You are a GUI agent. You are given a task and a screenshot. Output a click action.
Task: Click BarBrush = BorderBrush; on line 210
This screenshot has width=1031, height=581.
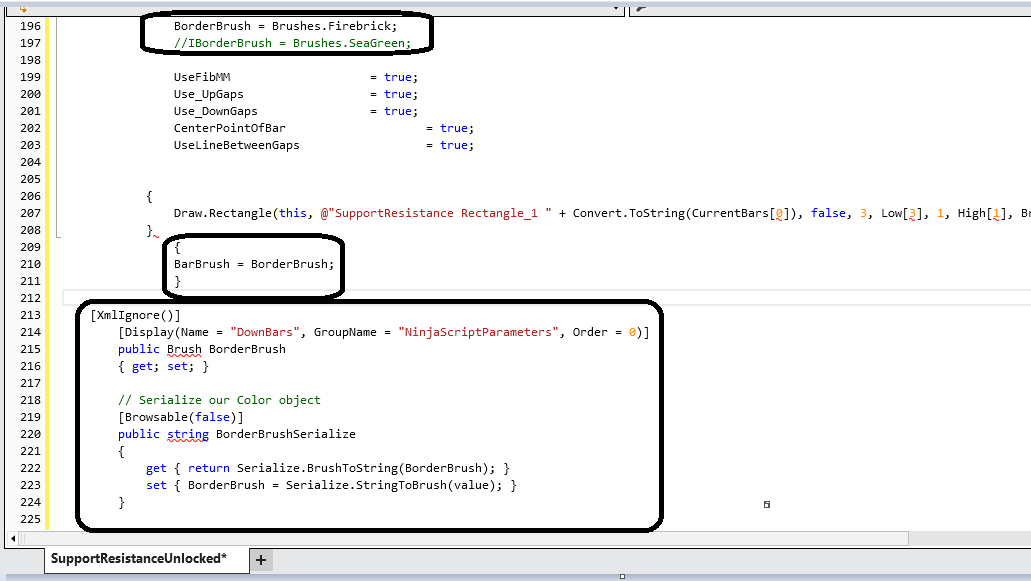[254, 264]
